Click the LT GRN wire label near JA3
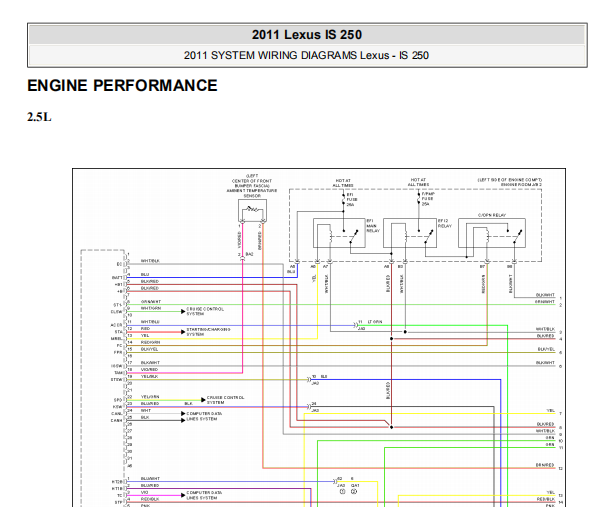 click(x=375, y=322)
